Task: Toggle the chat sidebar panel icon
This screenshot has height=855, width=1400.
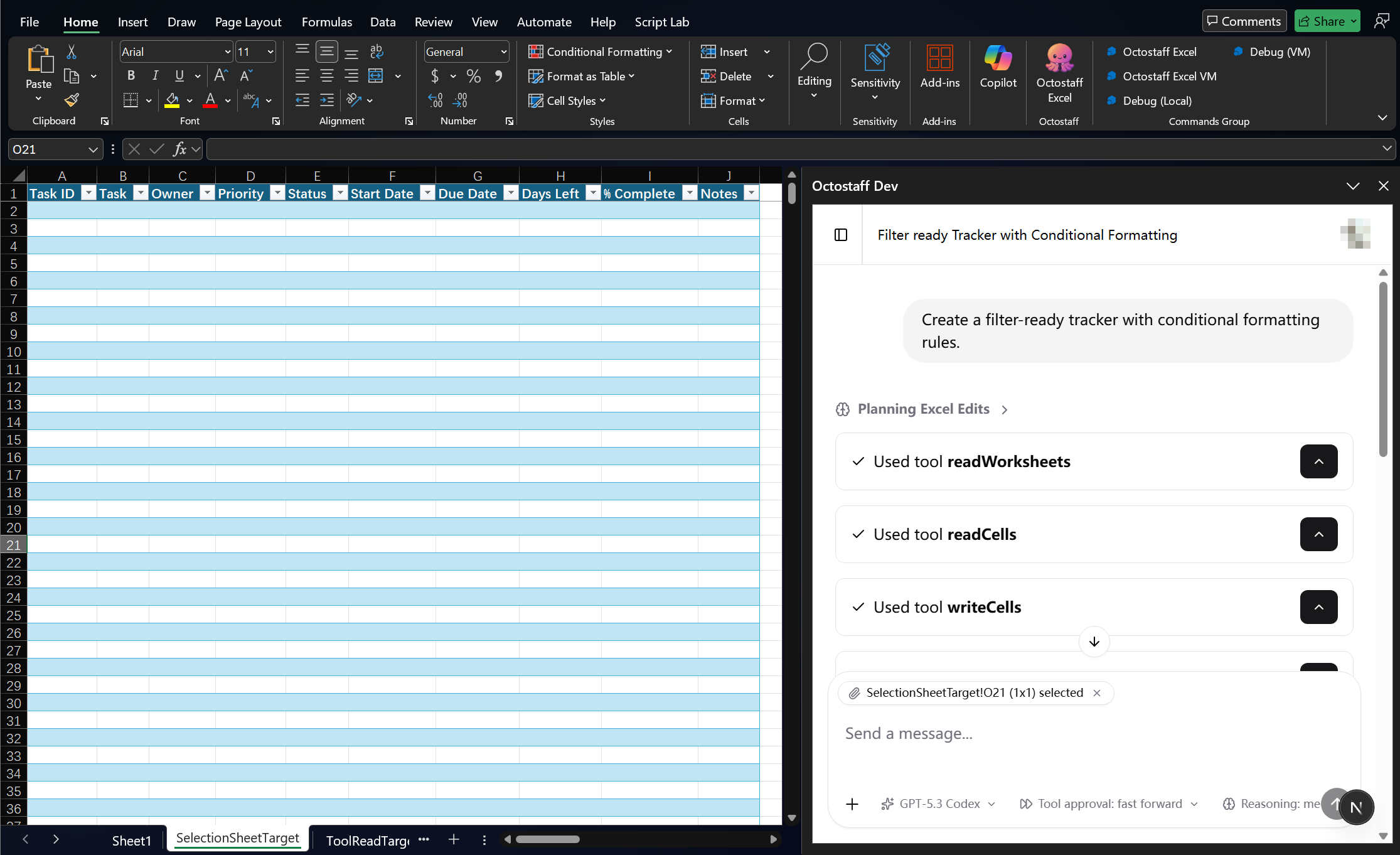Action: 841,235
